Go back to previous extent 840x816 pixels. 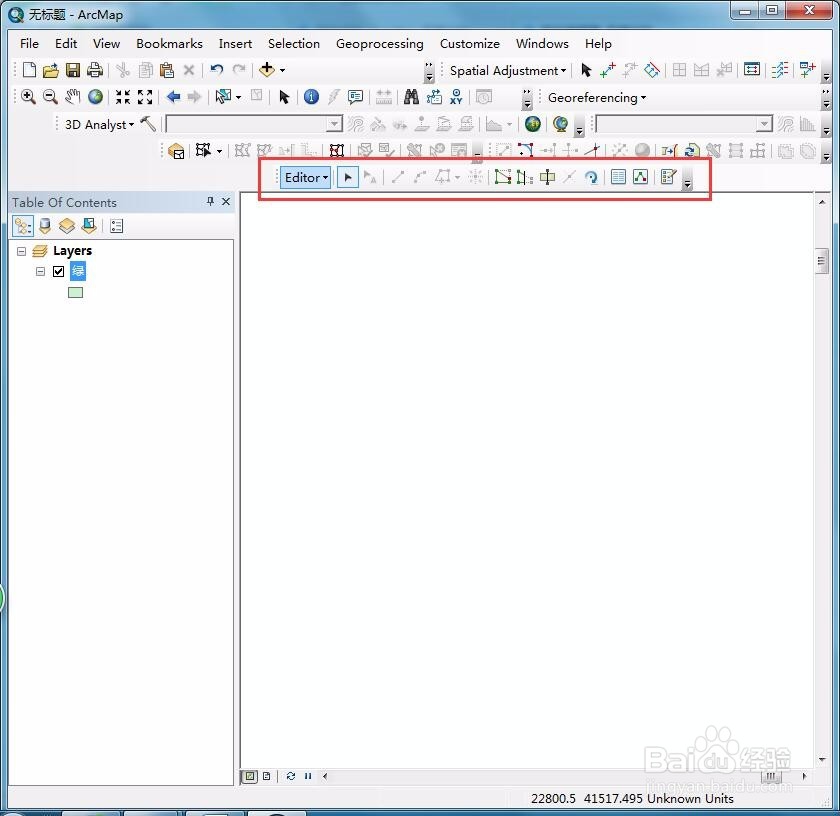point(173,96)
